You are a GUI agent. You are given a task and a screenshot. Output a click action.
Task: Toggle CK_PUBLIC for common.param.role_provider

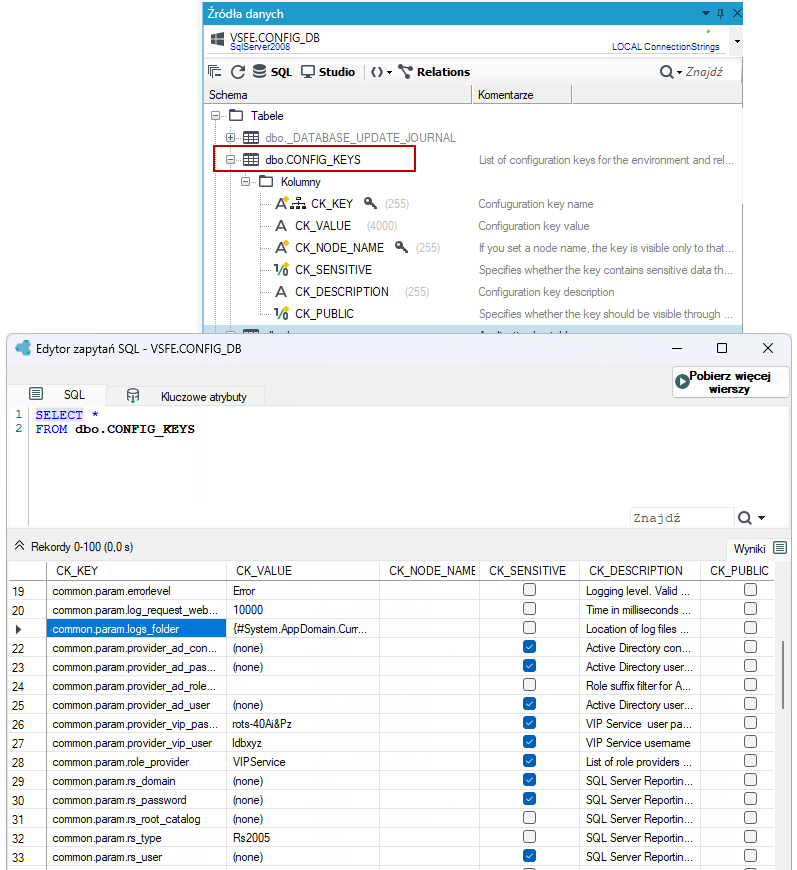click(750, 761)
